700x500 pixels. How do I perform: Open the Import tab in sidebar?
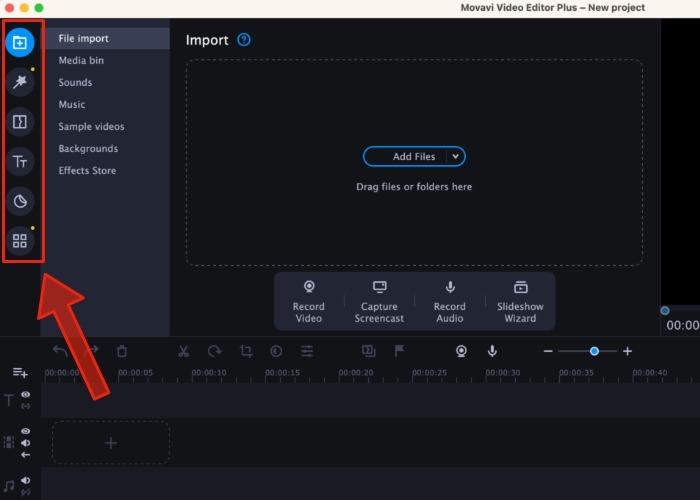tap(20, 42)
